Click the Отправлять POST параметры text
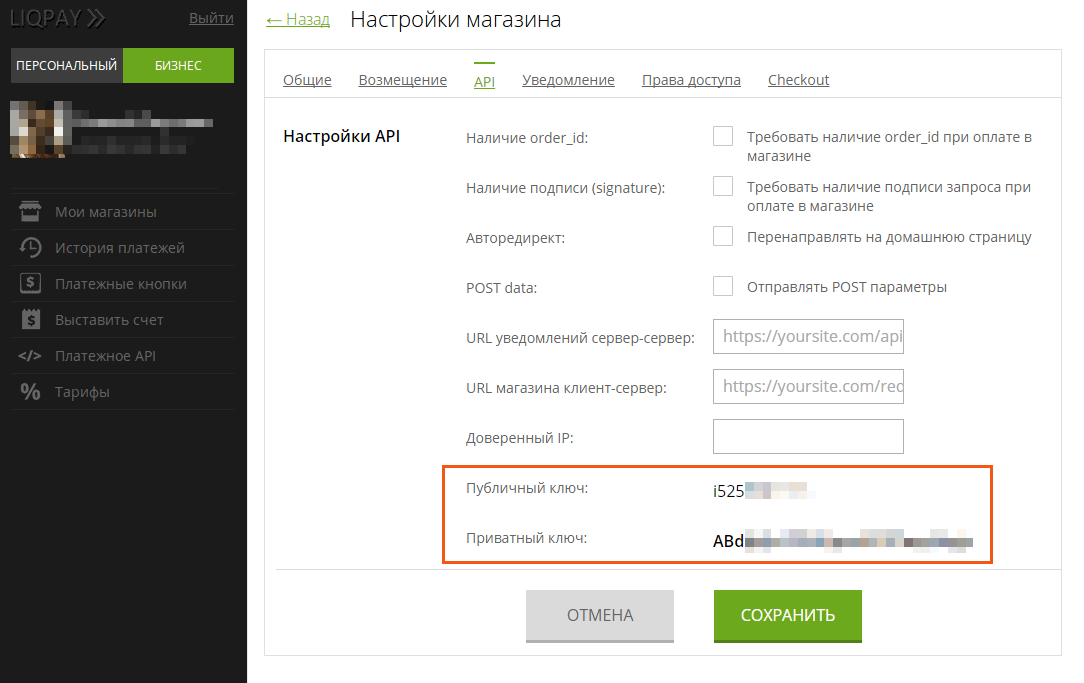 pos(847,287)
